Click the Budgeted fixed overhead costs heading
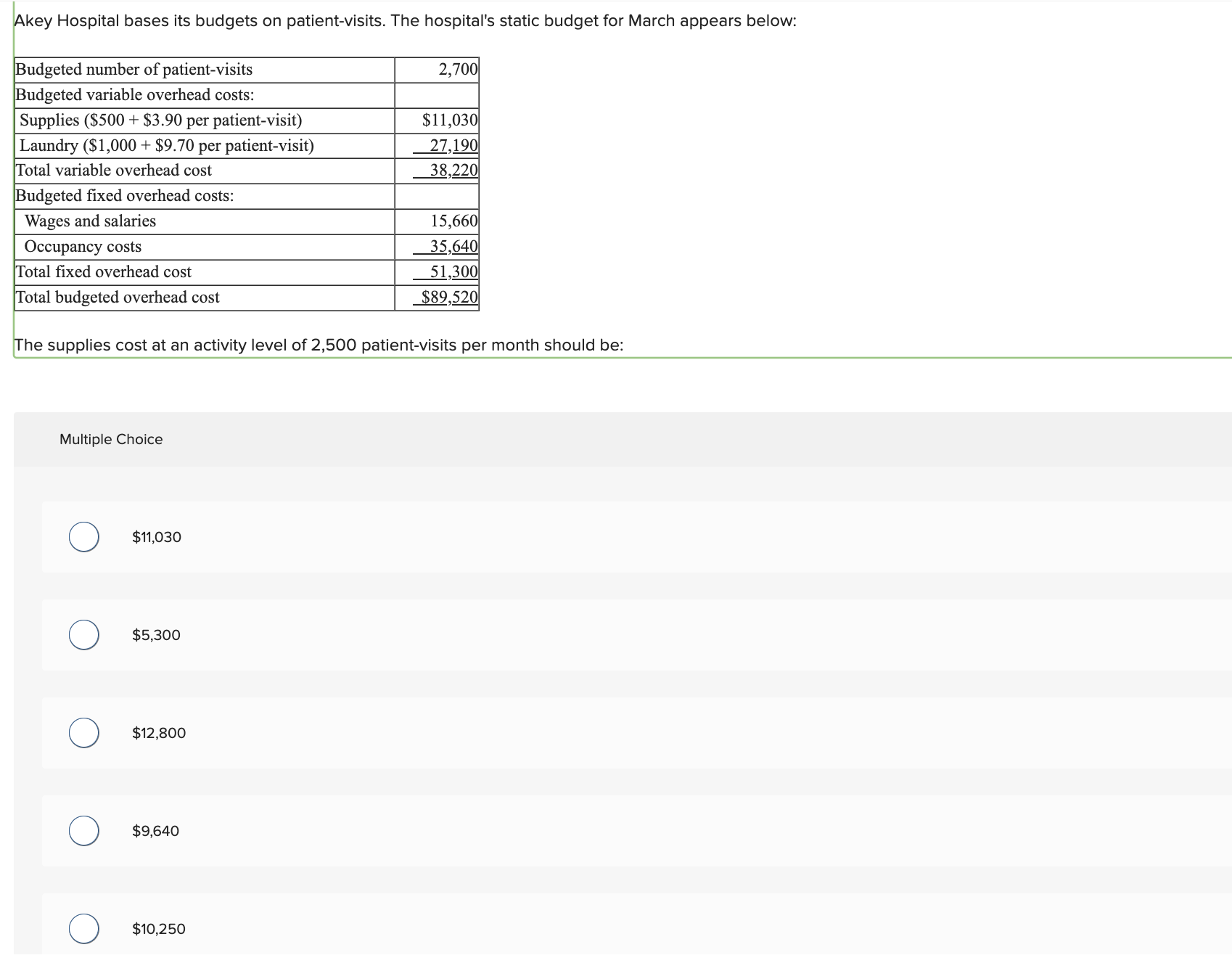The height and width of the screenshot is (971, 1232). 125,196
